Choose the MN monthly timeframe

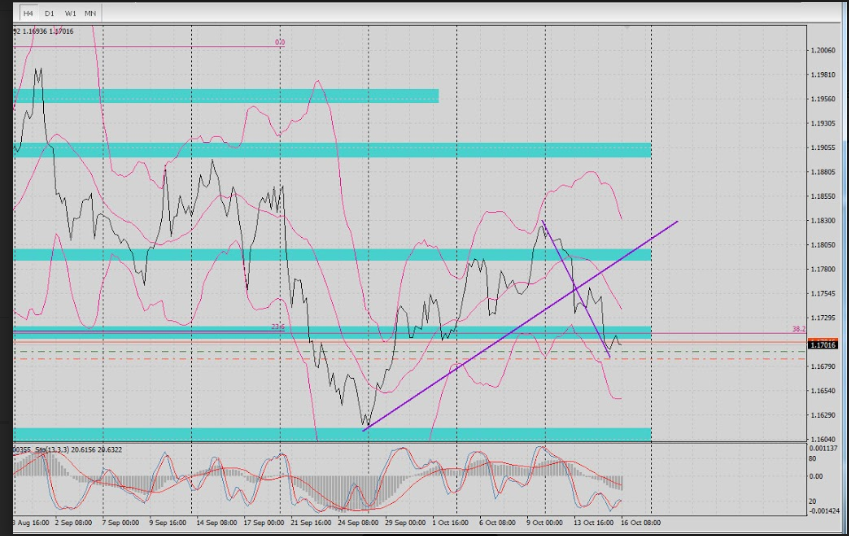click(91, 13)
